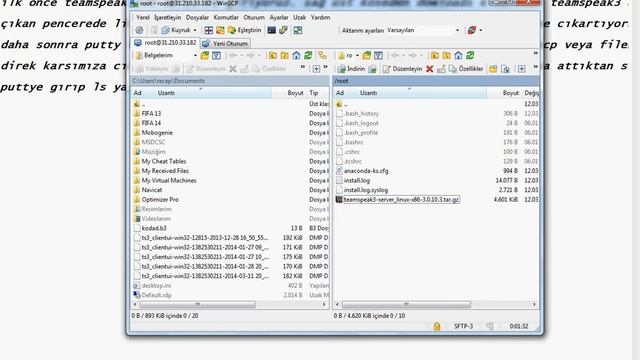Image resolution: width=640 pixels, height=360 pixels.
Task: Sort remote pane by Uzantı column
Action: point(368,93)
